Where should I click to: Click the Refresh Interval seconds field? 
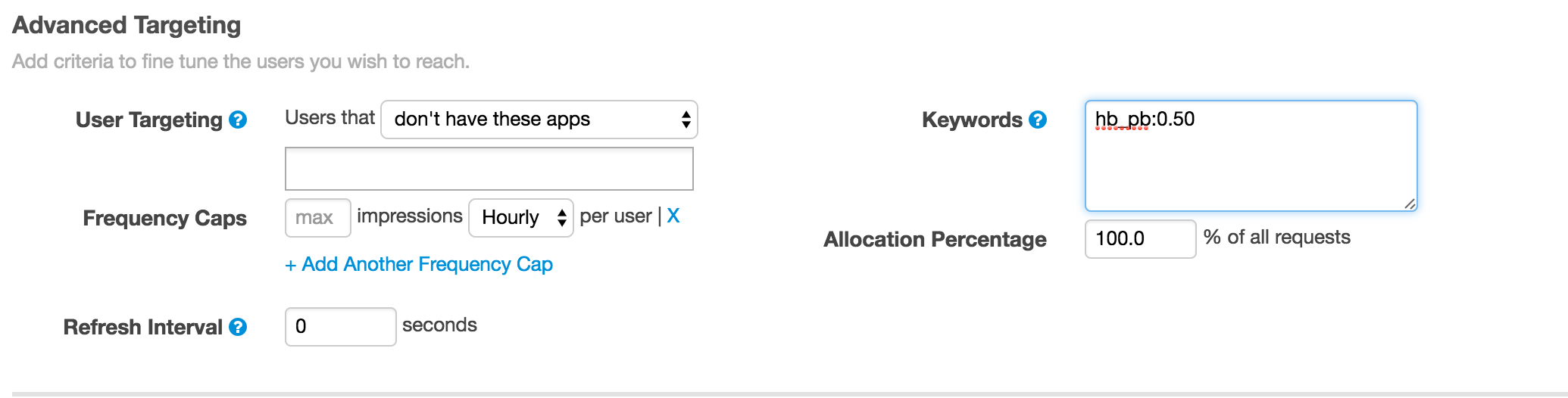340,327
